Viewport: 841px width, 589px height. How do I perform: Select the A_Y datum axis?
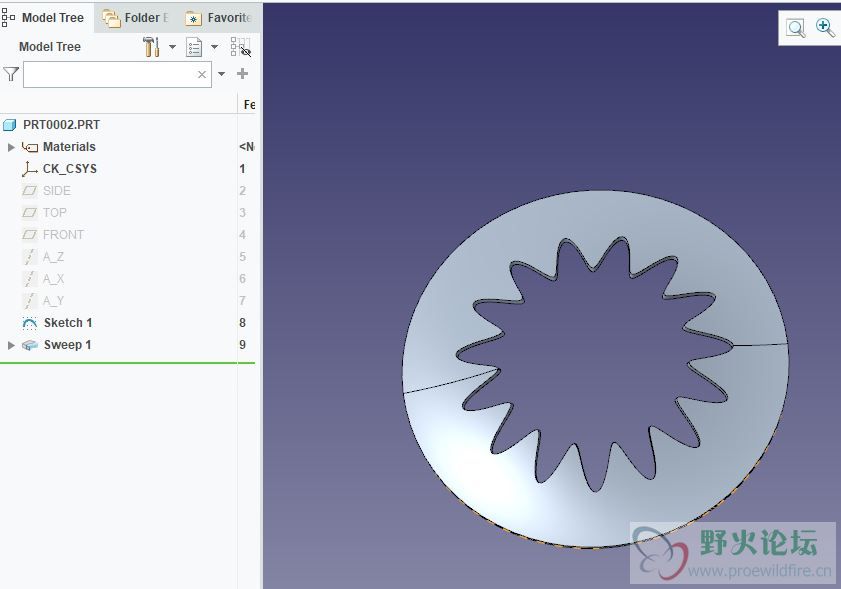click(53, 301)
